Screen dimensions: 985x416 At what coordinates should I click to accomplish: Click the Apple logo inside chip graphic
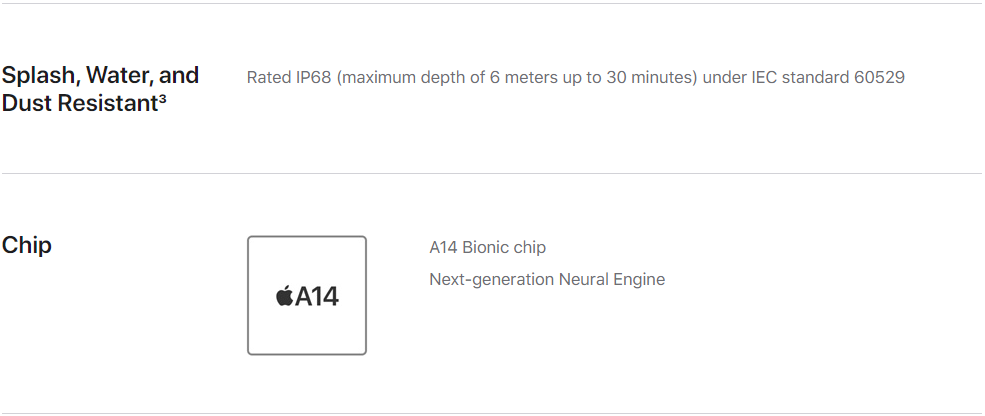(x=284, y=295)
